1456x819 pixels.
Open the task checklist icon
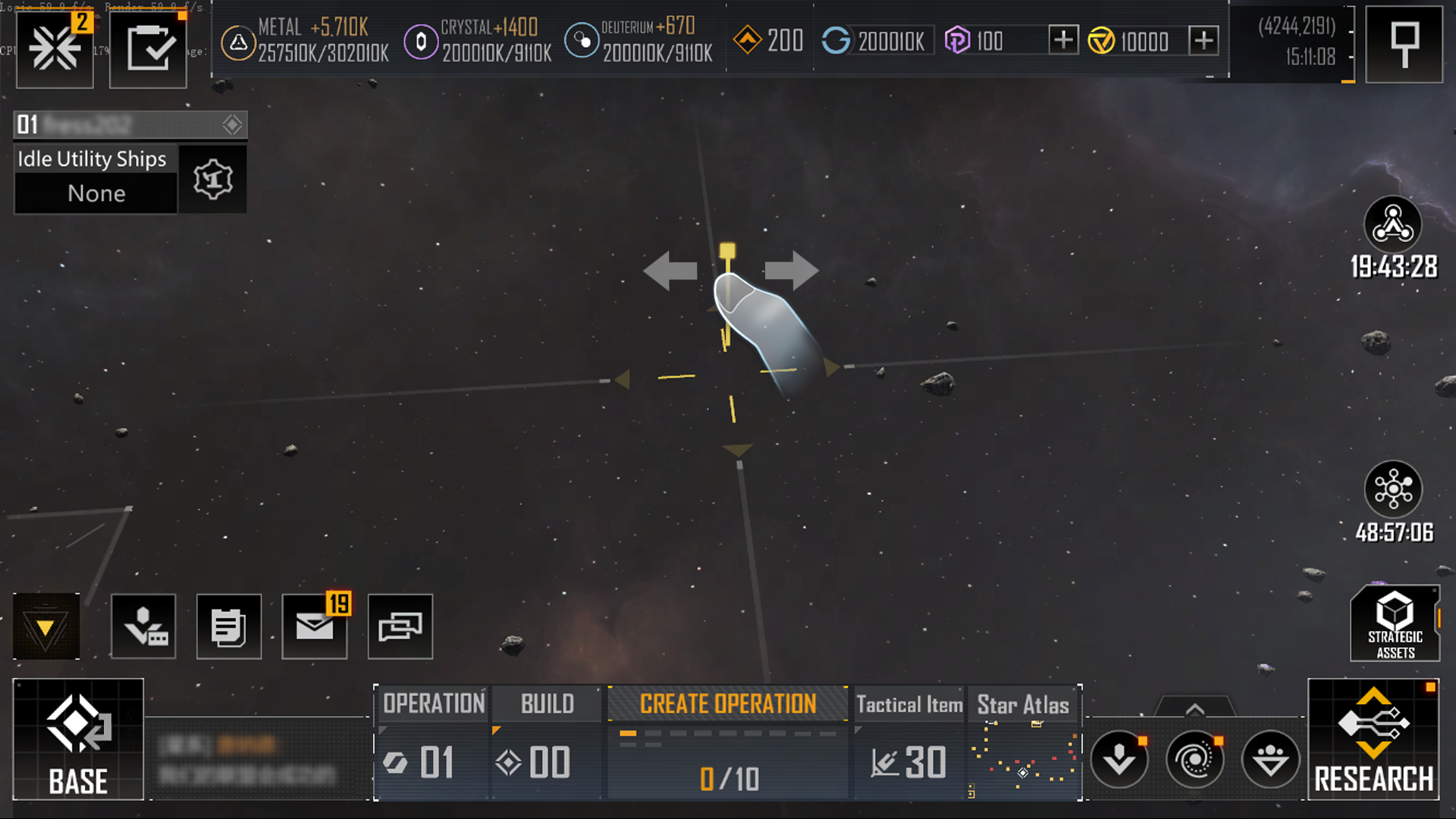(149, 49)
